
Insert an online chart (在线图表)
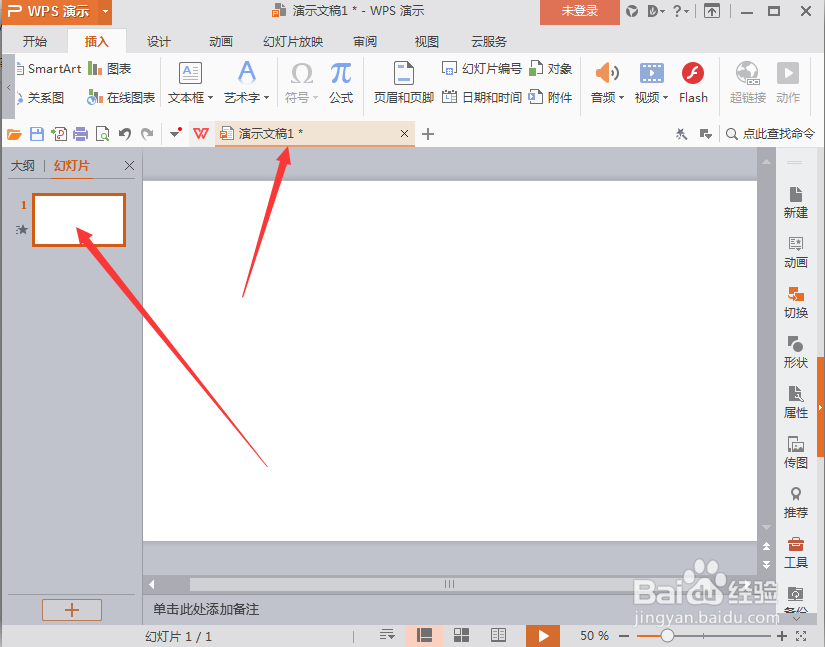(x=121, y=98)
